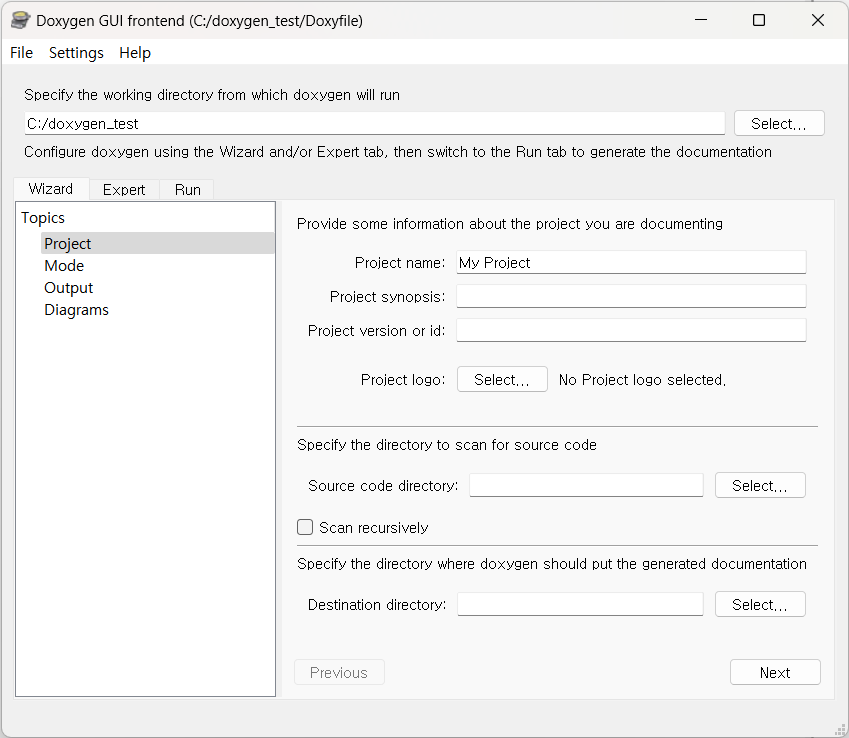Click the Topics header label

click(43, 218)
